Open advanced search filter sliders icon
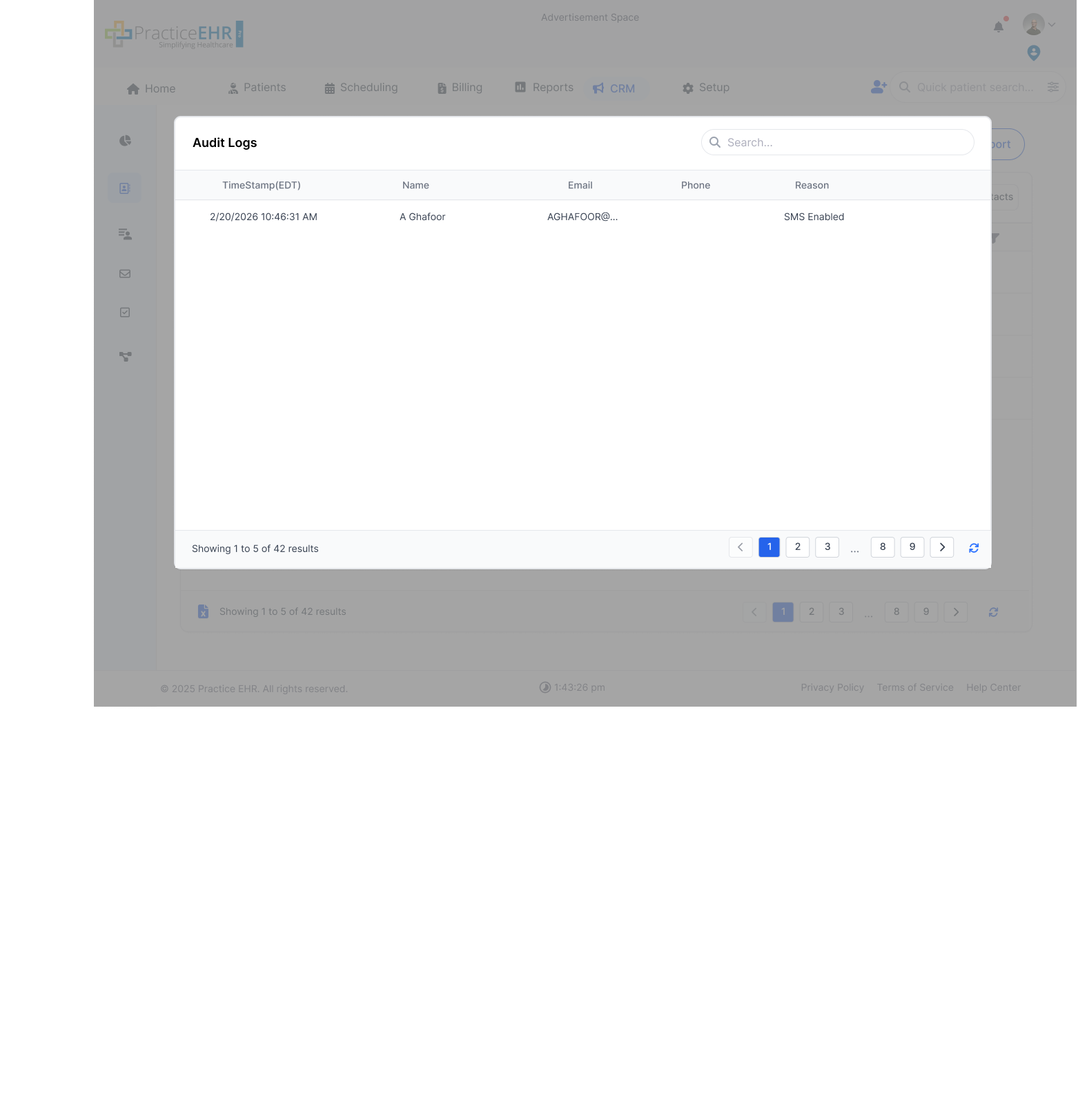This screenshot has height=1120, width=1078. point(1053,87)
